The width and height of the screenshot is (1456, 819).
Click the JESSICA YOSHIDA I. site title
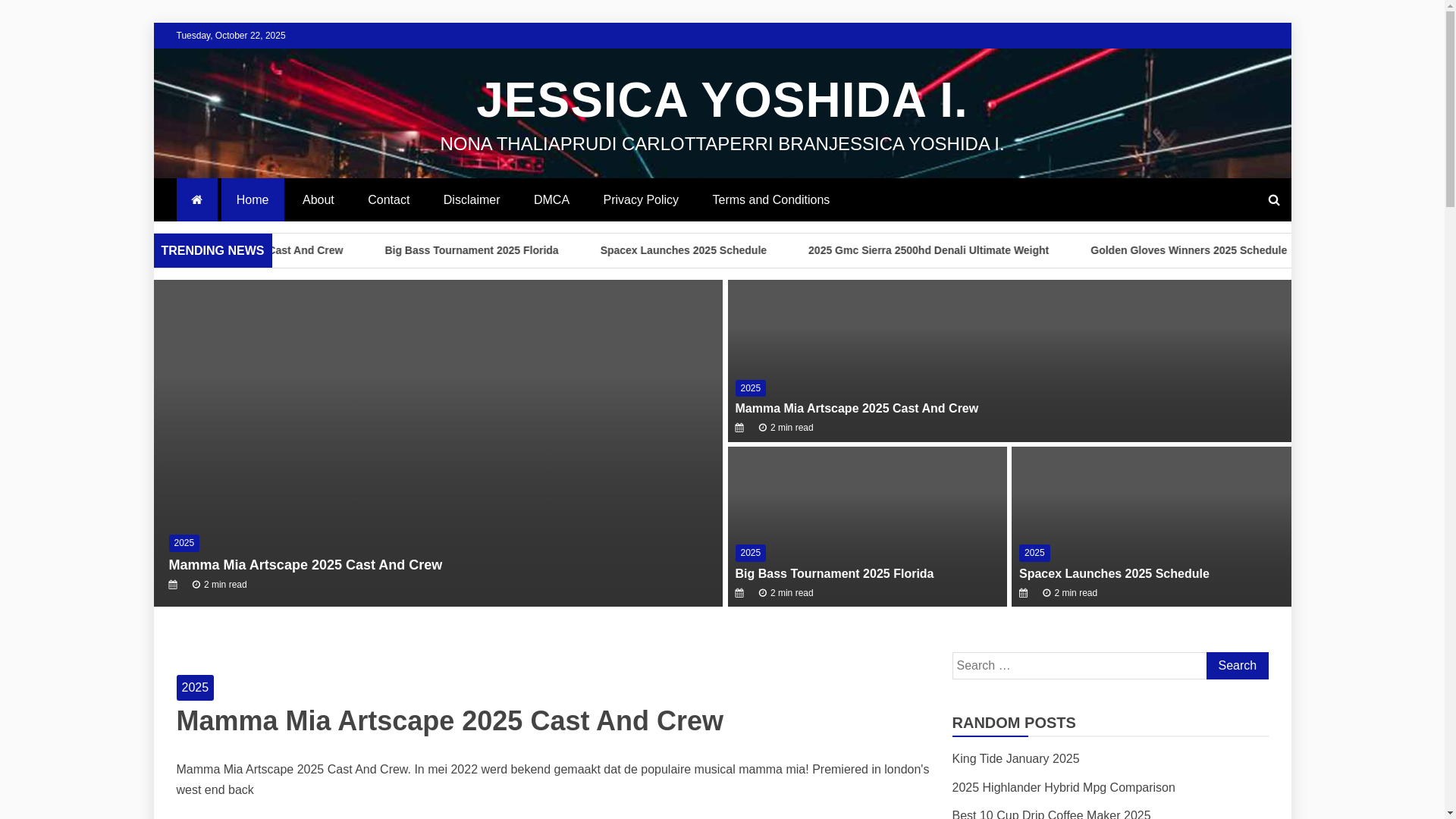722,100
